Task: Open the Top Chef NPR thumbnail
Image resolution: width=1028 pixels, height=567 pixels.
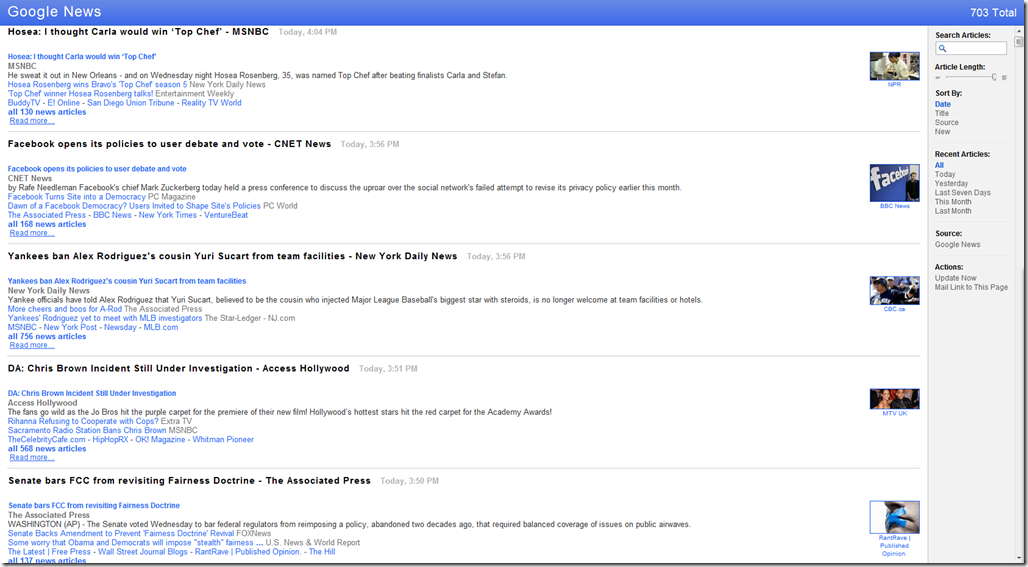Action: point(894,66)
